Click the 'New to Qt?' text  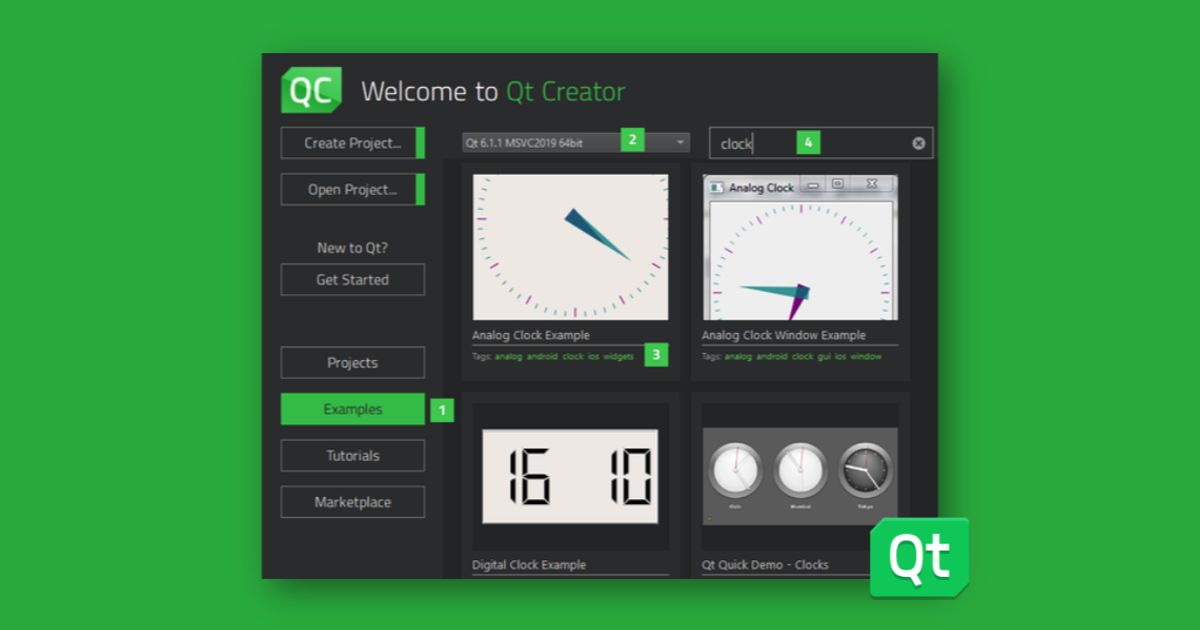[353, 248]
